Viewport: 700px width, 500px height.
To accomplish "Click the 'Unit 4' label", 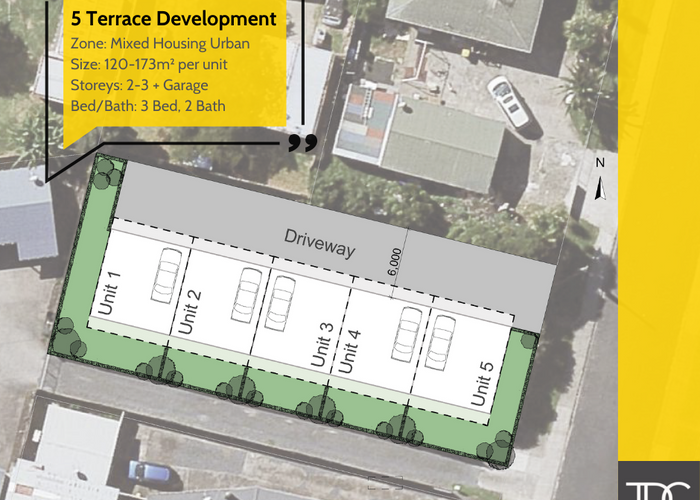I will pos(349,351).
